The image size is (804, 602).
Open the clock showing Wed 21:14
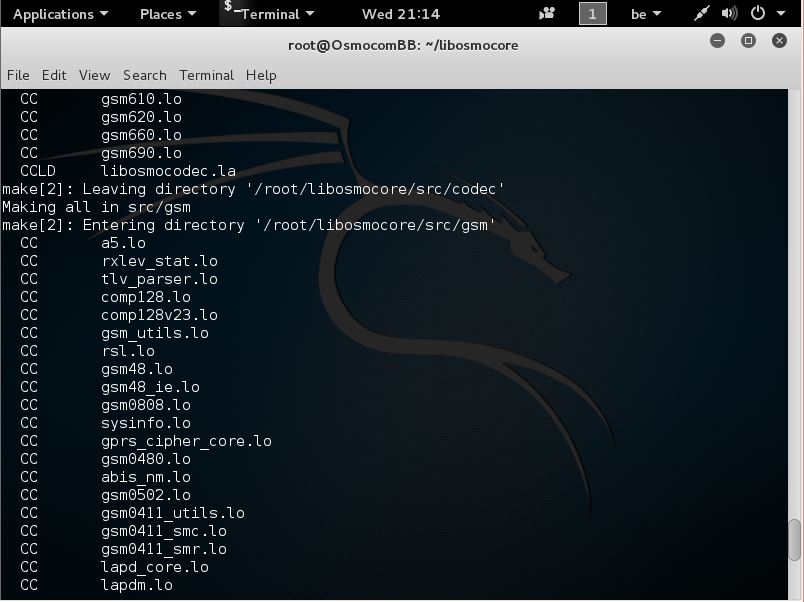pyautogui.click(x=400, y=14)
